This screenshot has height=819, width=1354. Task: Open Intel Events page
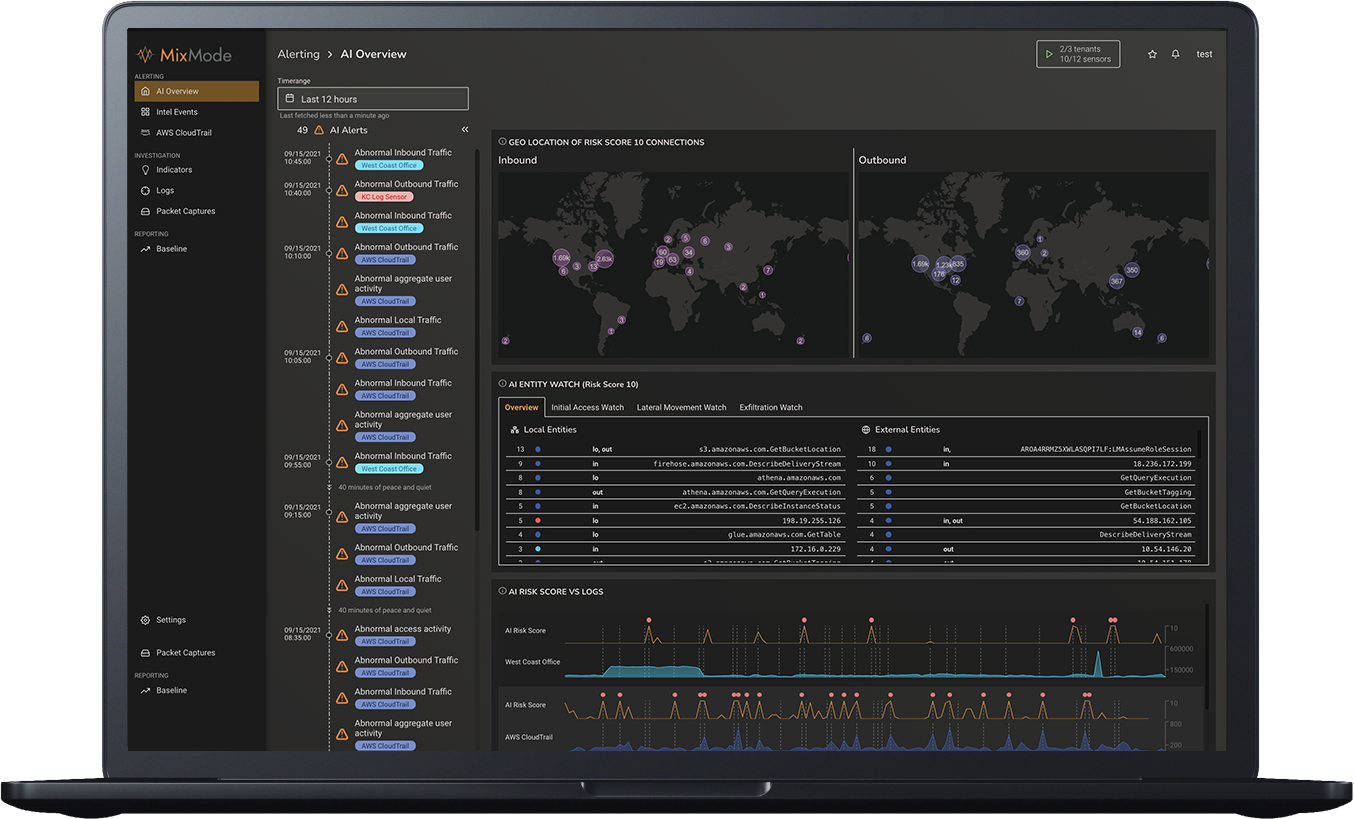(177, 112)
